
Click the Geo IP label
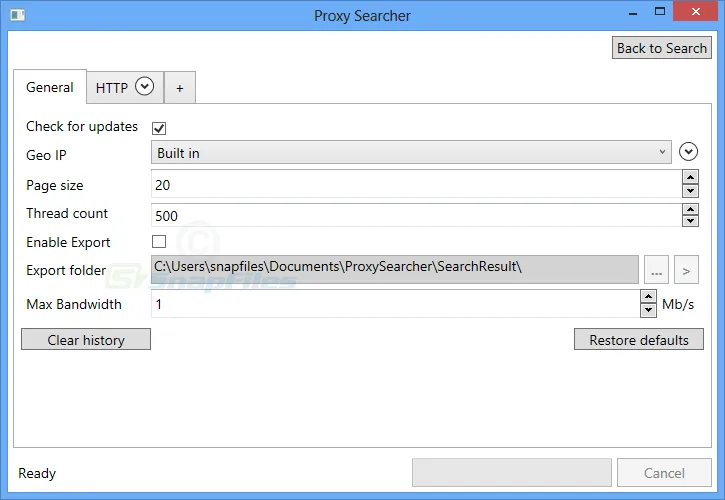pyautogui.click(x=46, y=155)
